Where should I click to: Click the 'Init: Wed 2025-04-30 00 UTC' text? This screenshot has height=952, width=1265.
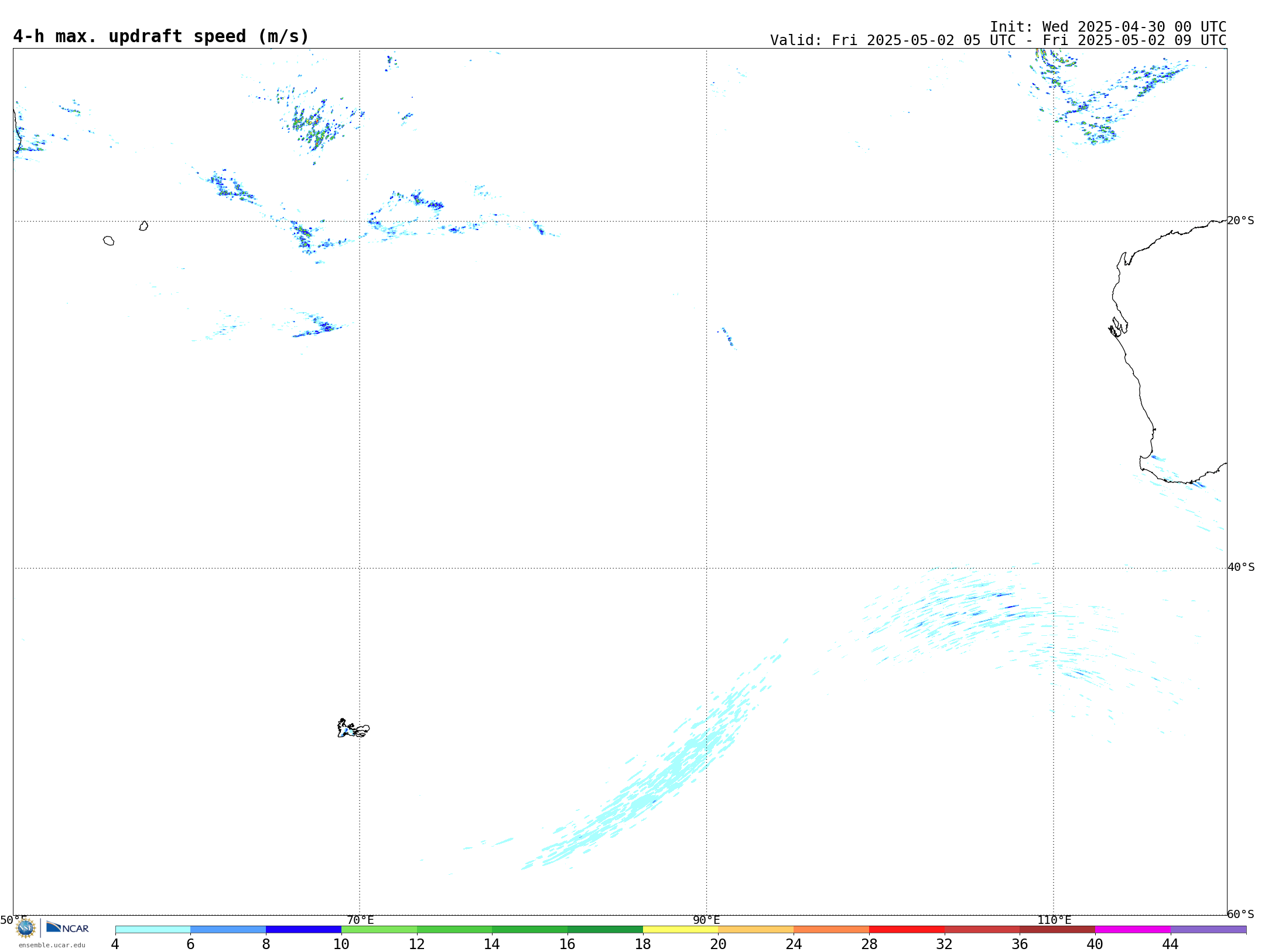pos(1108,27)
